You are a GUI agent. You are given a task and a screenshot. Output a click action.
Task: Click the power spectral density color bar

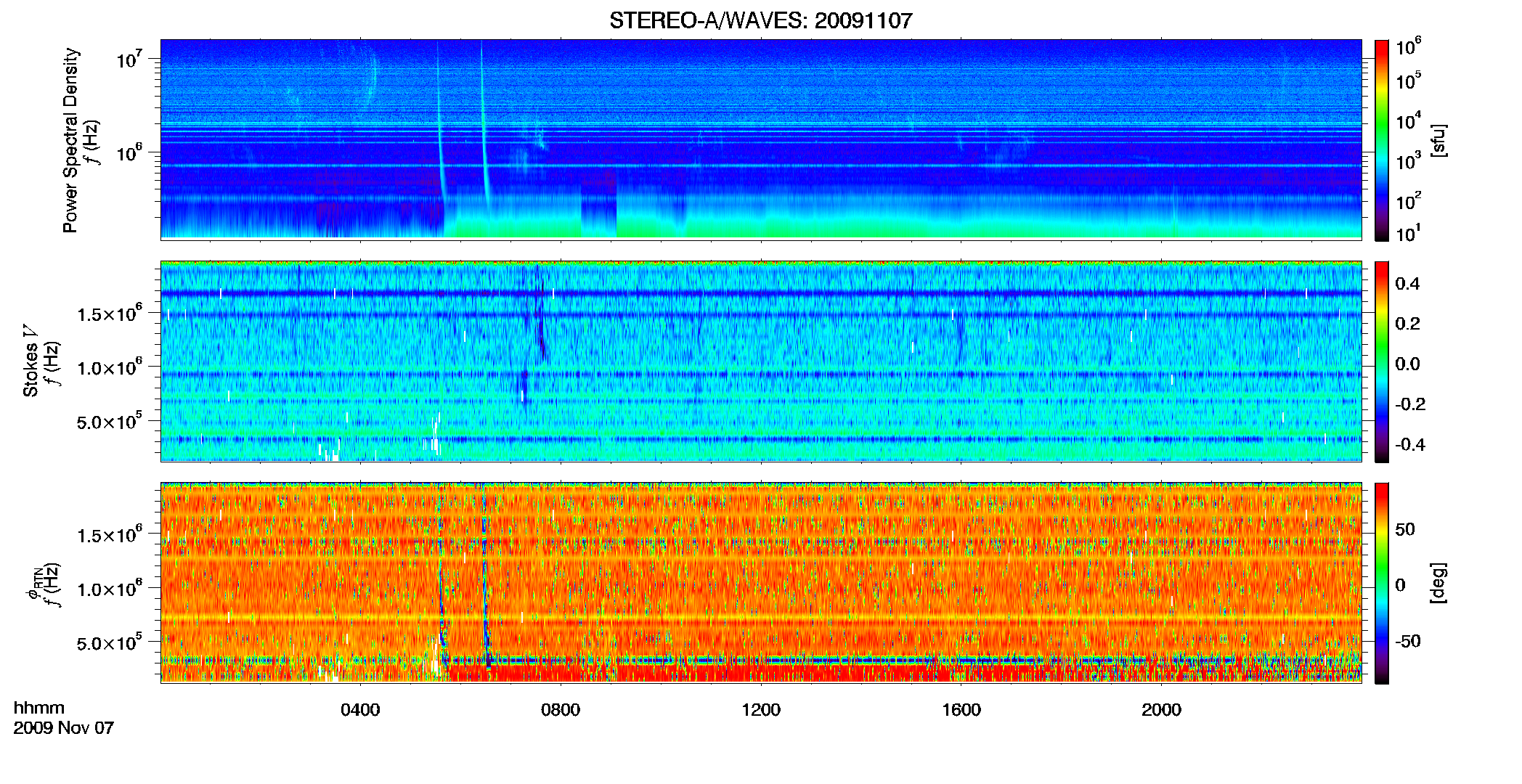click(1382, 140)
